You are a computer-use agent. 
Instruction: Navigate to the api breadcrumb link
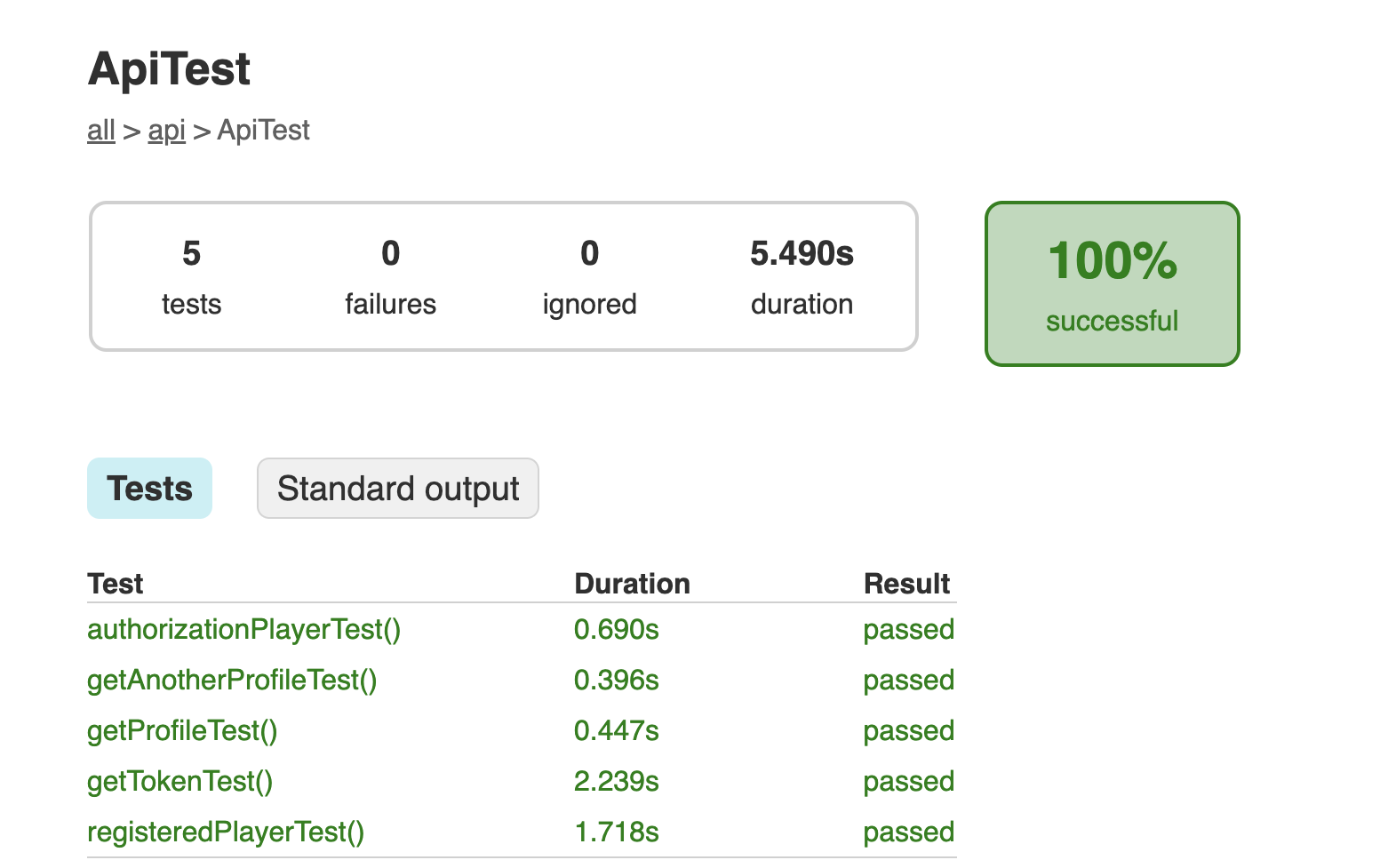pyautogui.click(x=166, y=130)
